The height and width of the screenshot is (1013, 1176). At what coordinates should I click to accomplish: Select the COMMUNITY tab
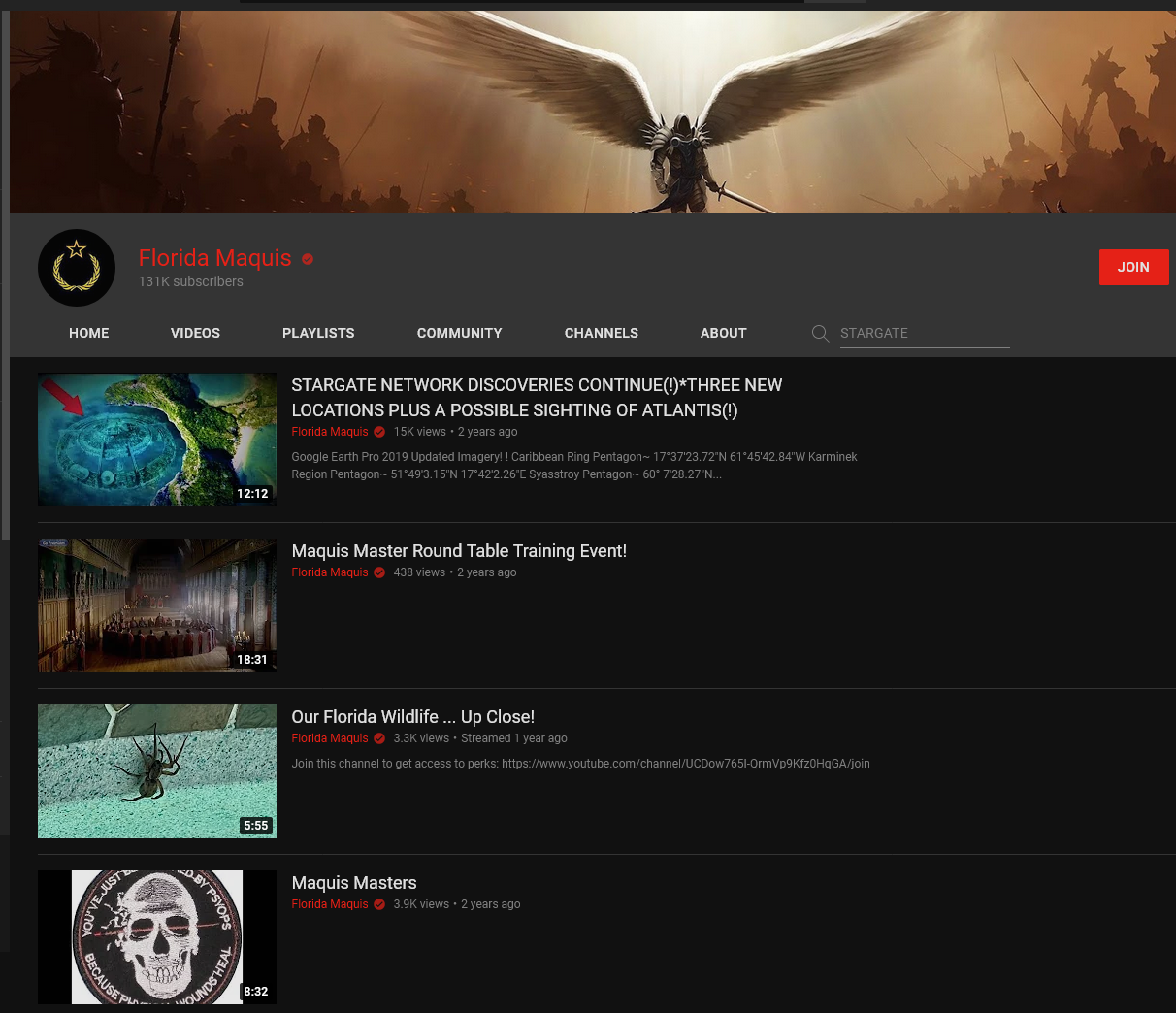(460, 333)
